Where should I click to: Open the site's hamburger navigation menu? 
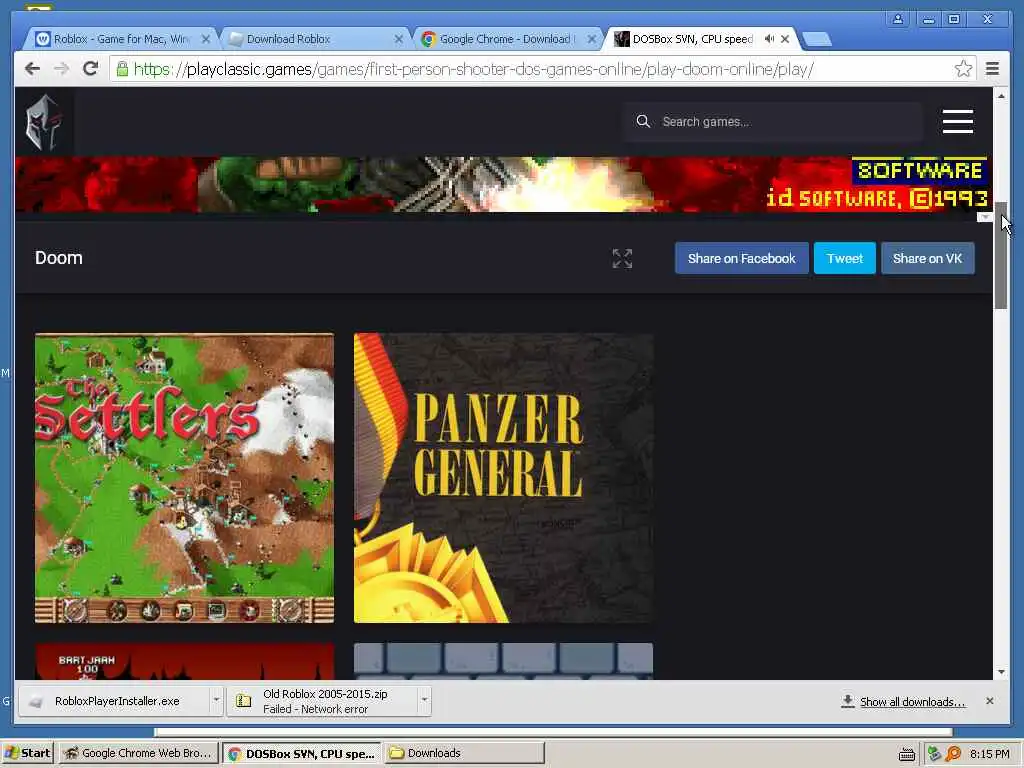(x=957, y=121)
